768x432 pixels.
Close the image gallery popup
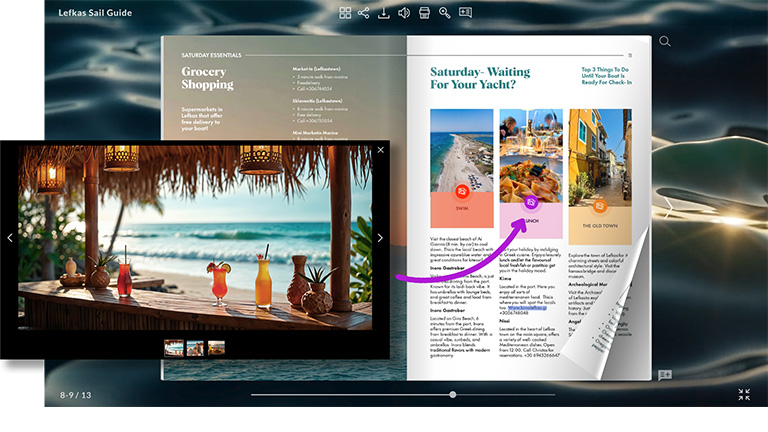(x=380, y=150)
